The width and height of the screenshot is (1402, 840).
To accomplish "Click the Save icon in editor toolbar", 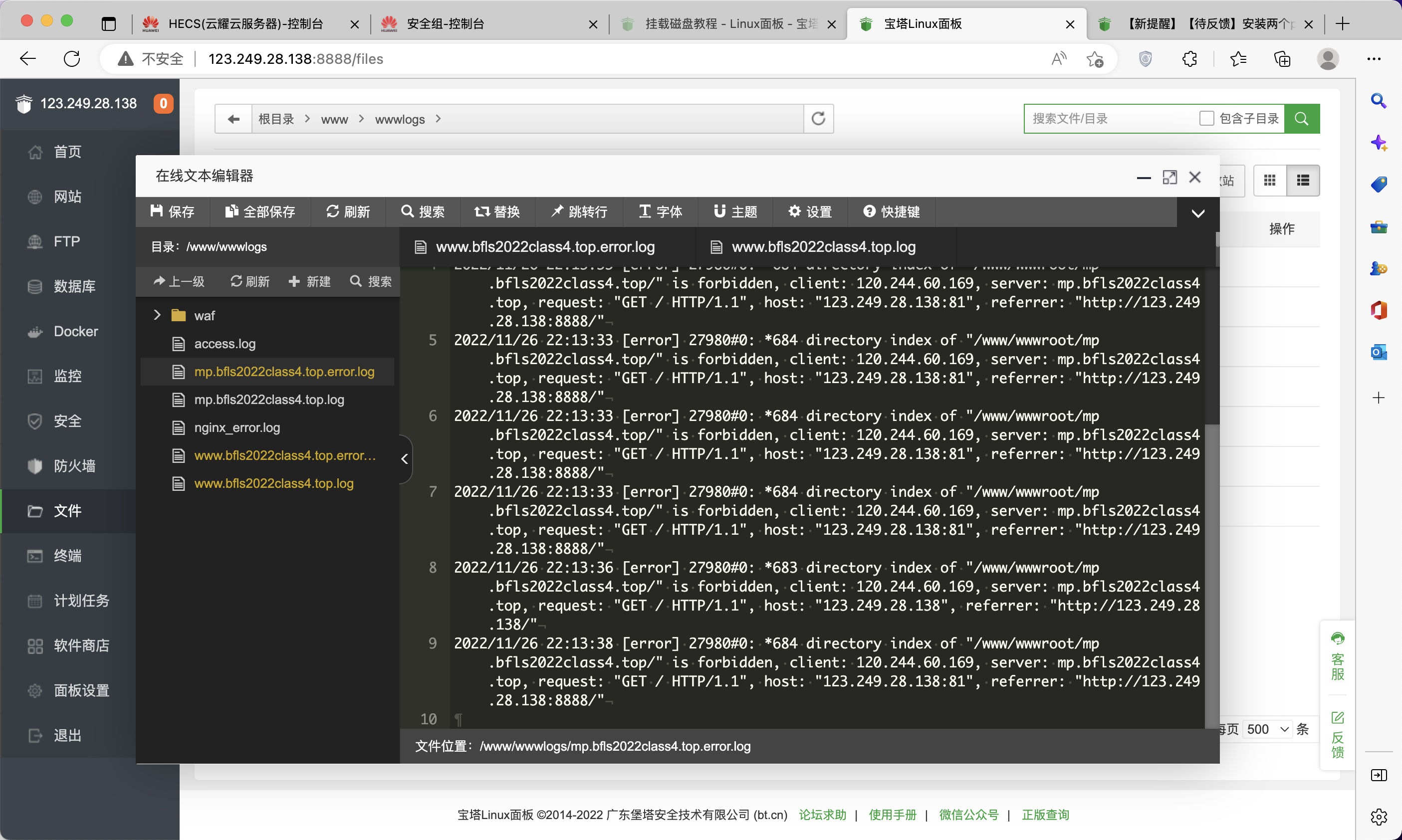I will click(156, 211).
